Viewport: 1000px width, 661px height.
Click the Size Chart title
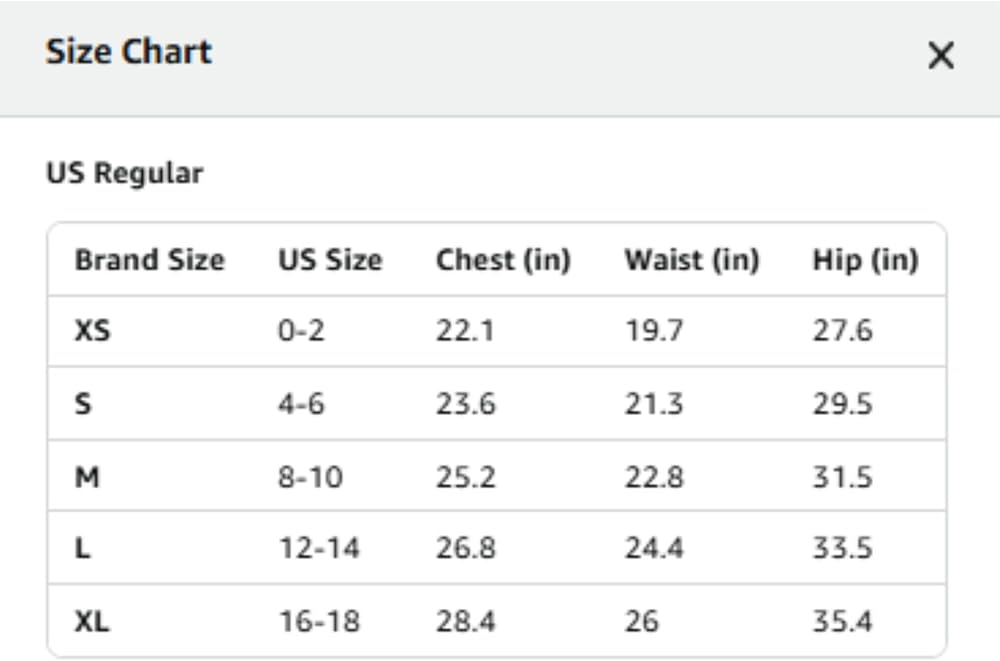coord(129,52)
